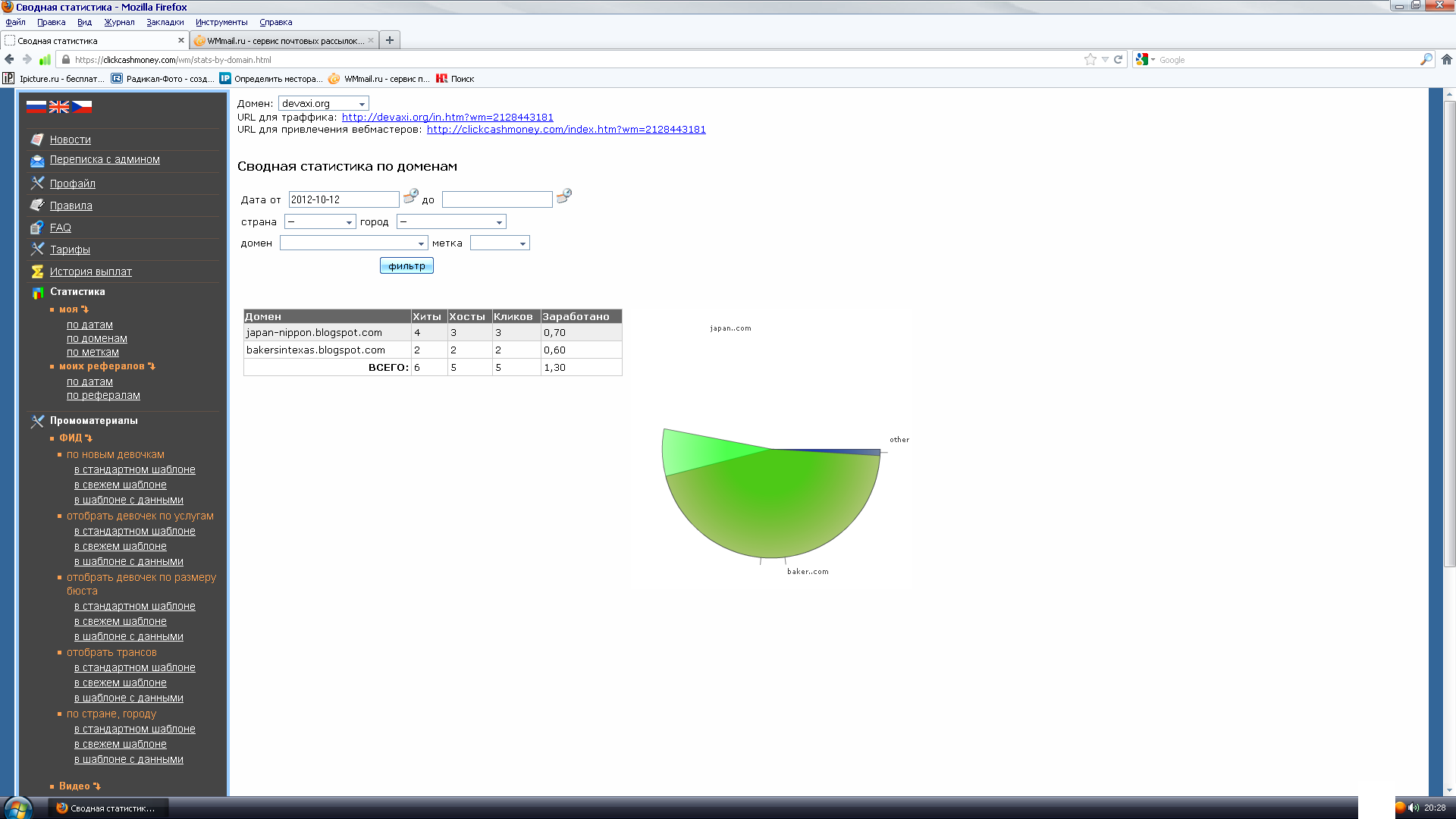
Task: Open the страна country dropdown
Action: coord(319,222)
